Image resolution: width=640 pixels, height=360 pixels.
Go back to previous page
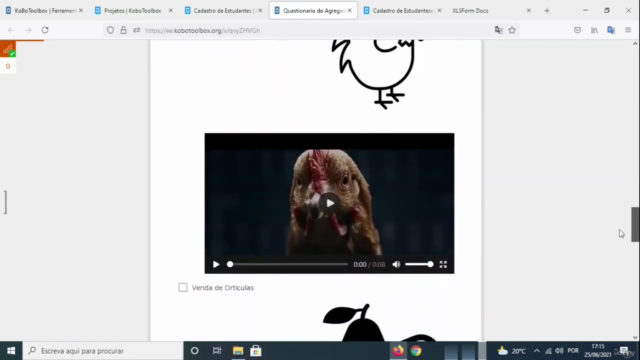pyautogui.click(x=11, y=30)
